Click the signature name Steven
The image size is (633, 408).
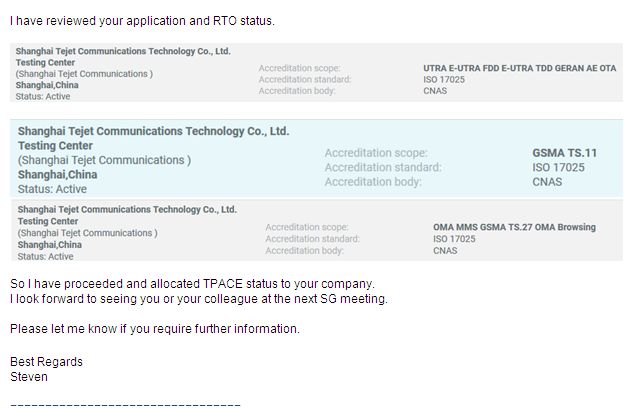[x=29, y=377]
